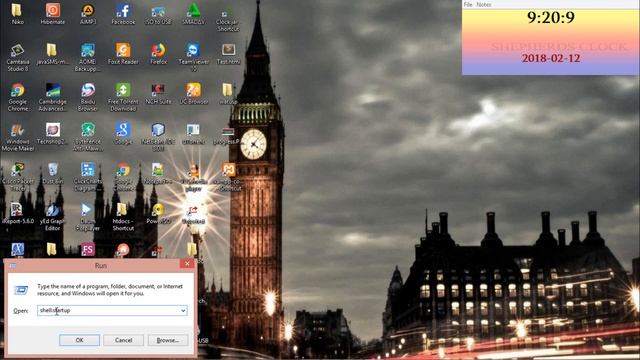Open the pink FS desktop icon
Image resolution: width=640 pixels, height=360 pixels.
[x=88, y=249]
